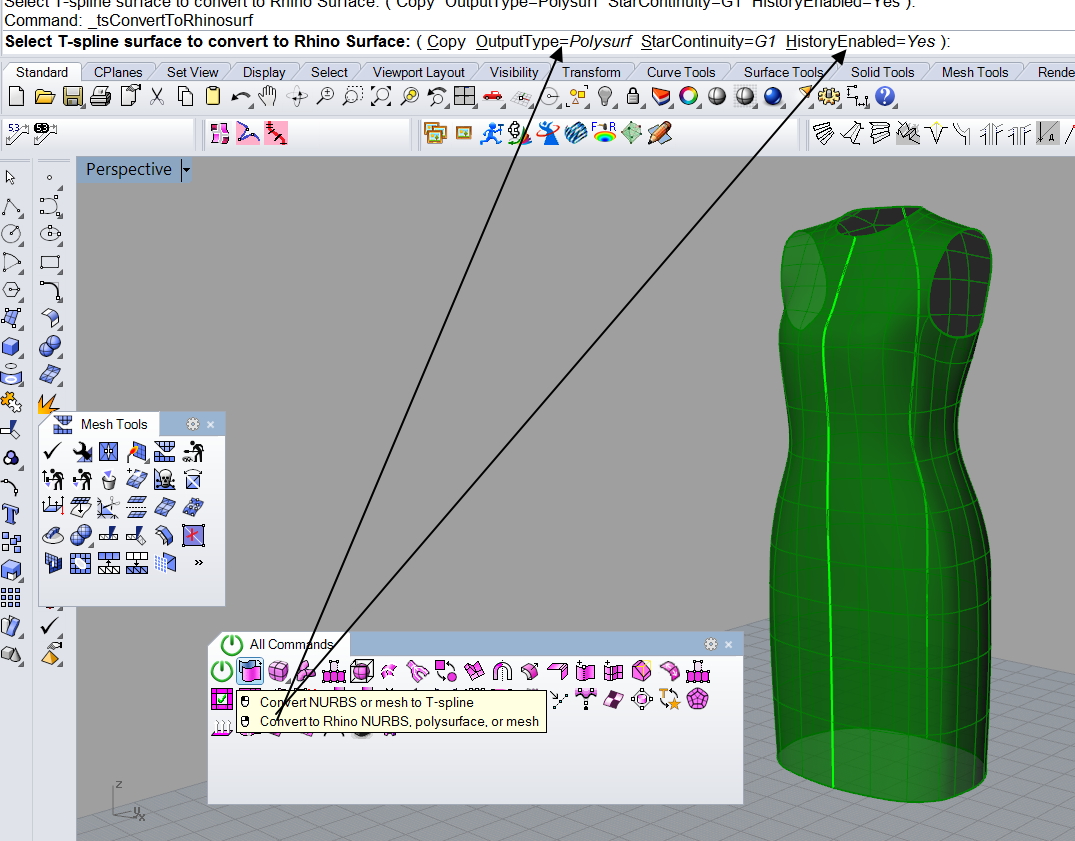Click the four-viewport layout icon
Viewport: 1075px width, 841px height.
tap(464, 96)
